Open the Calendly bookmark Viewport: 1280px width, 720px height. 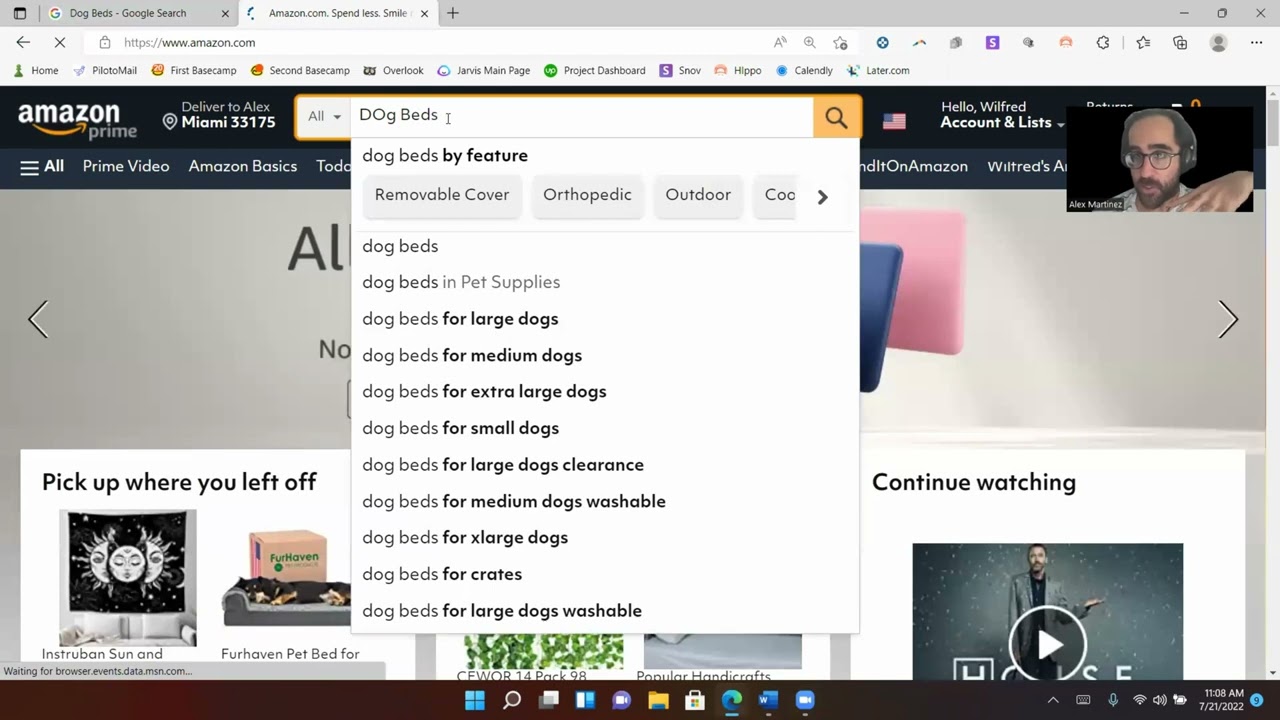click(x=804, y=71)
